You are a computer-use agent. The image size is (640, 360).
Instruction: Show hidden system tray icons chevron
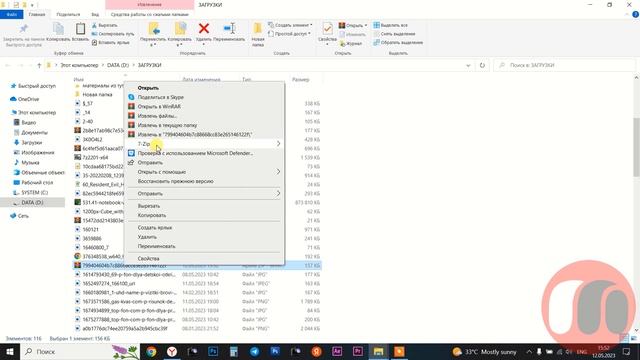[x=529, y=351]
